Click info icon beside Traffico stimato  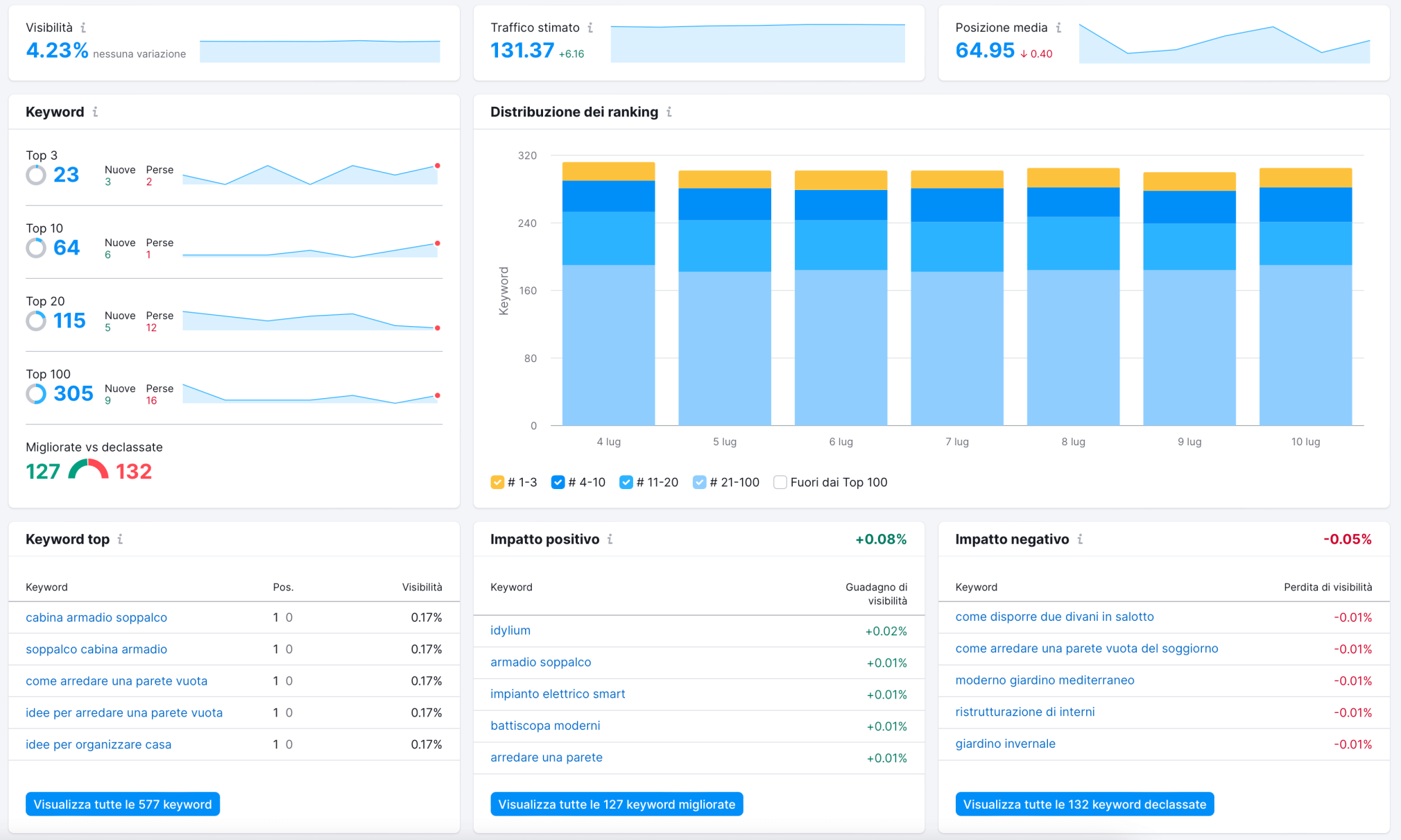(590, 28)
